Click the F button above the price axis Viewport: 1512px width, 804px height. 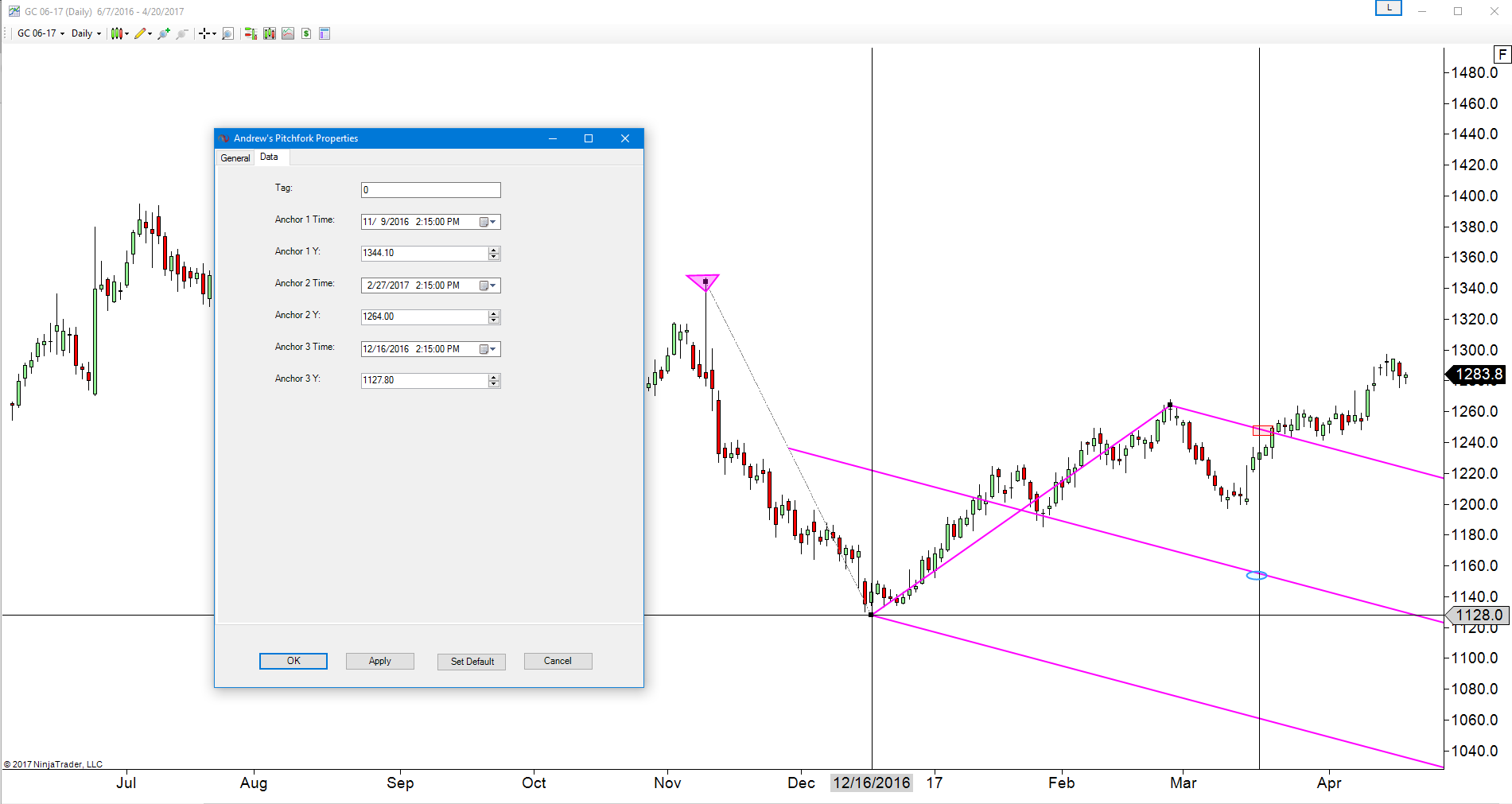click(x=1502, y=55)
